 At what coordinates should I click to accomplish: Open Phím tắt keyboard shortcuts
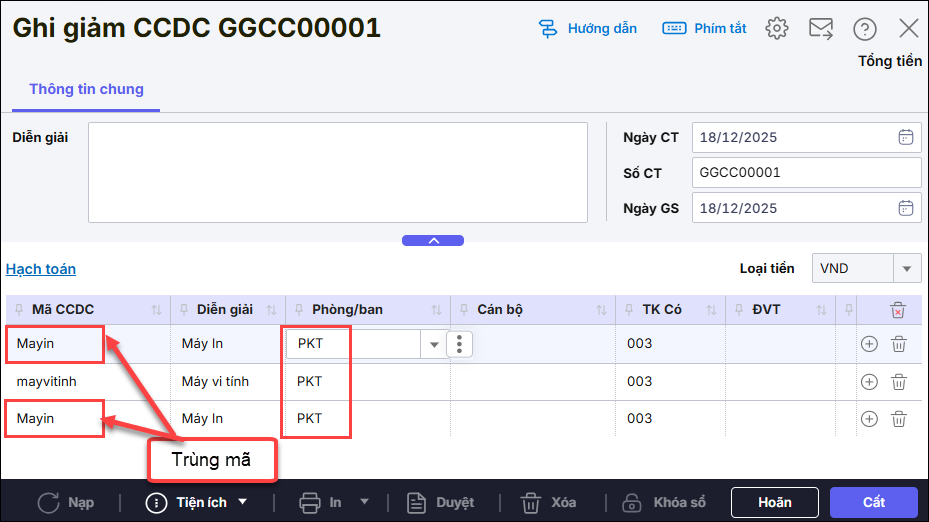tap(704, 28)
